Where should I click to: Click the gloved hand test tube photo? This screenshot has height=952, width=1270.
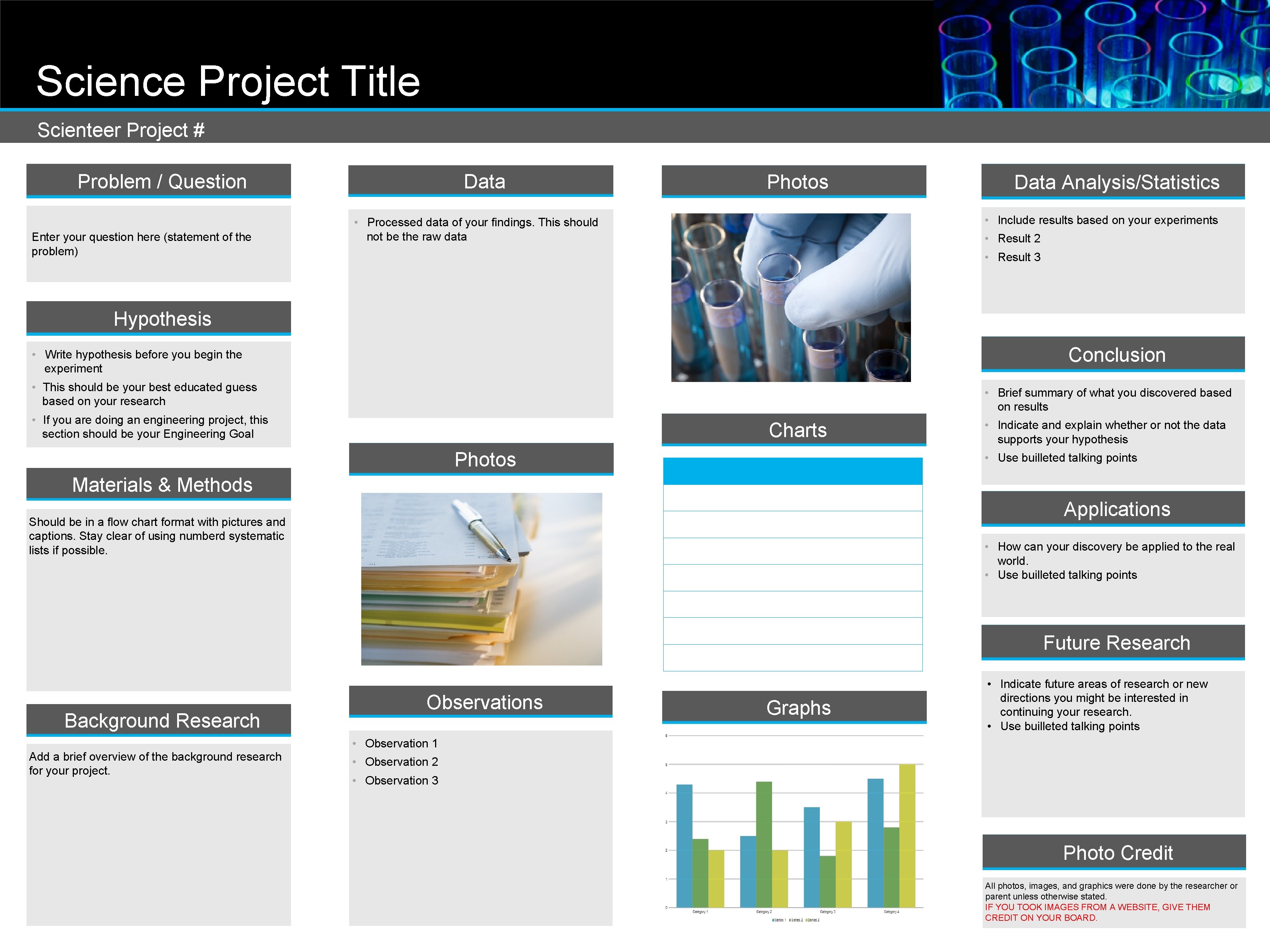790,297
